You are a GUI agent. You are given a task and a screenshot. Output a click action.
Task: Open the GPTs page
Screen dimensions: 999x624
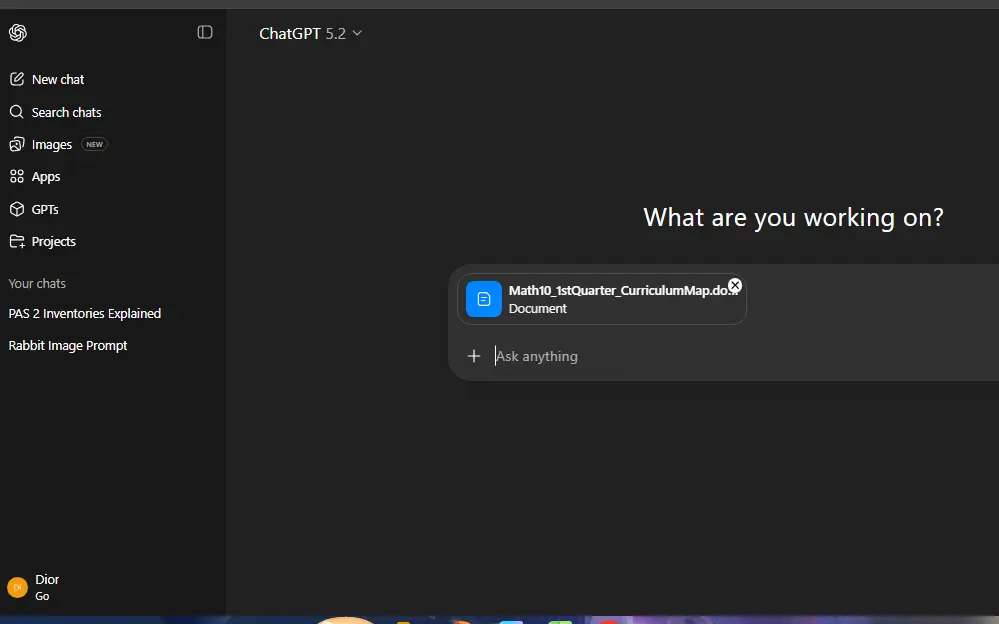[x=45, y=209]
